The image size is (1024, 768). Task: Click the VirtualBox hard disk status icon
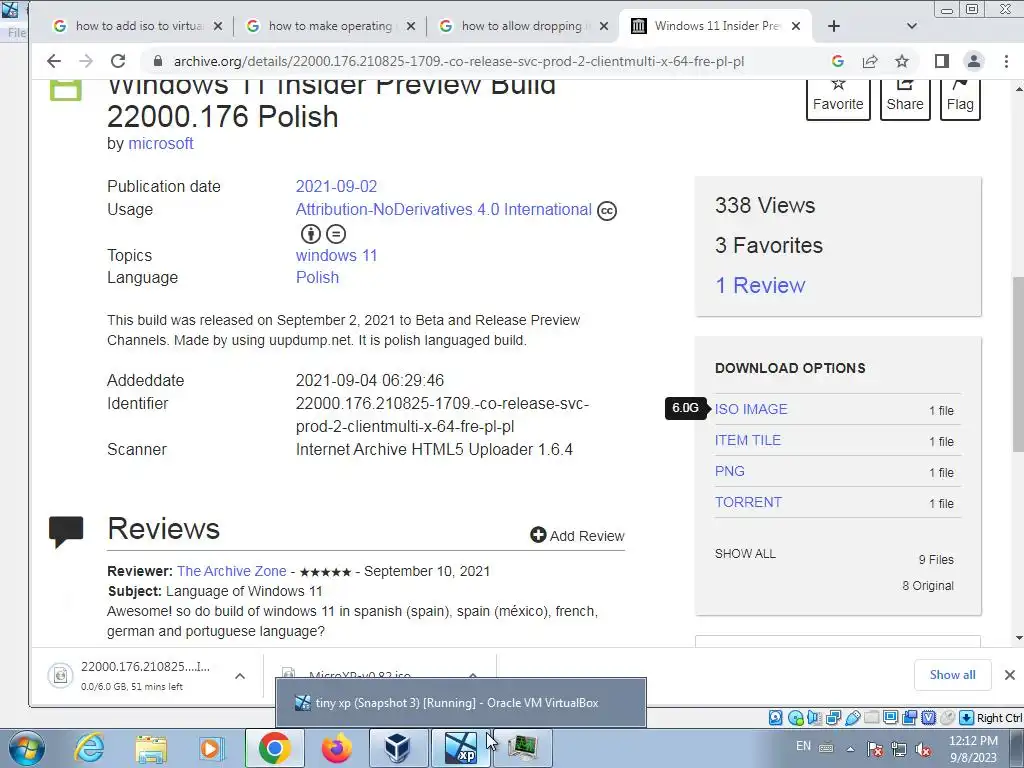[775, 718]
